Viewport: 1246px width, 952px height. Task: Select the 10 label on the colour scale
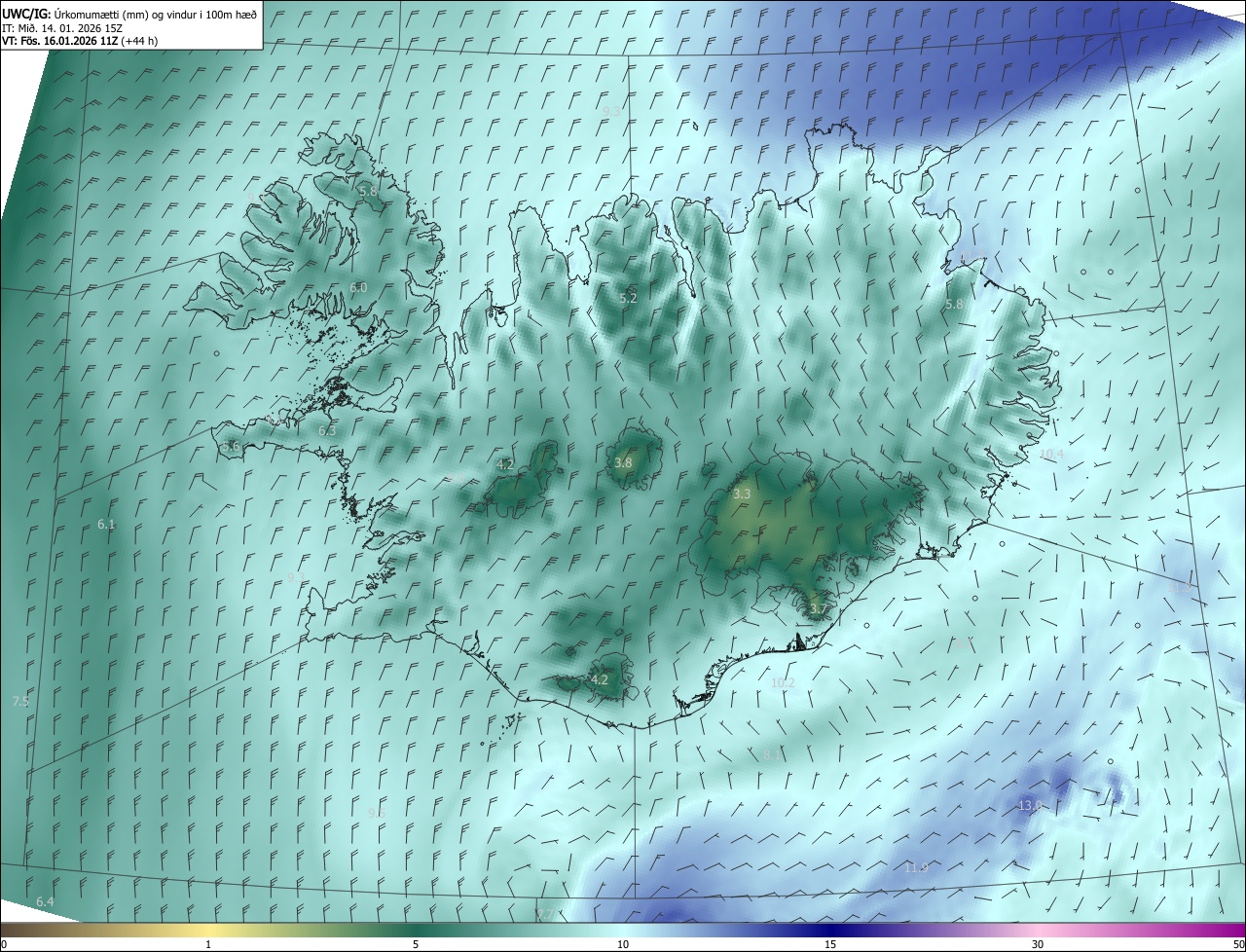pyautogui.click(x=623, y=944)
